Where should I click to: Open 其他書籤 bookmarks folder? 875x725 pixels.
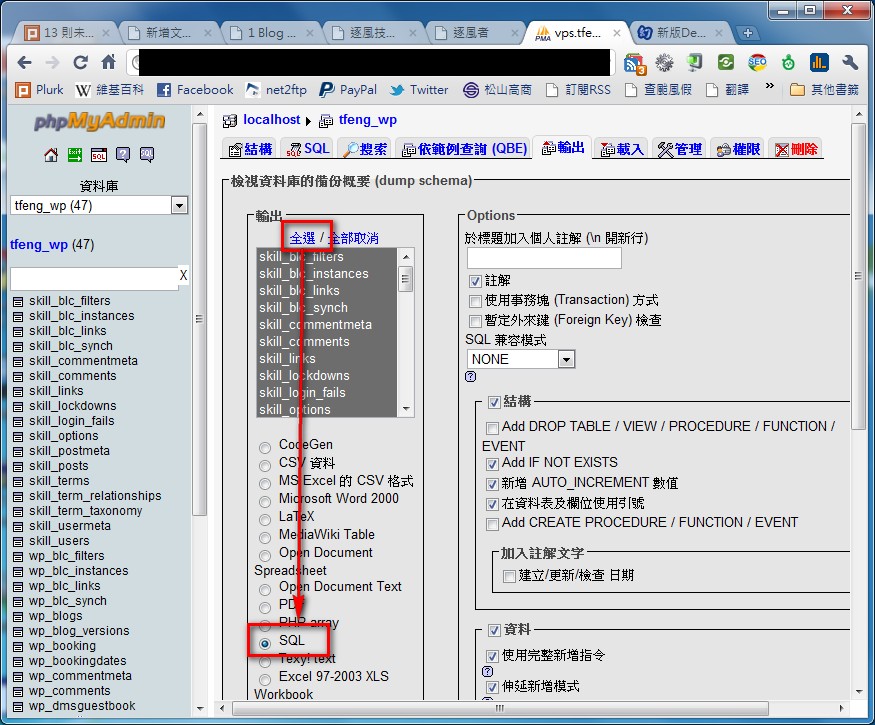[824, 89]
